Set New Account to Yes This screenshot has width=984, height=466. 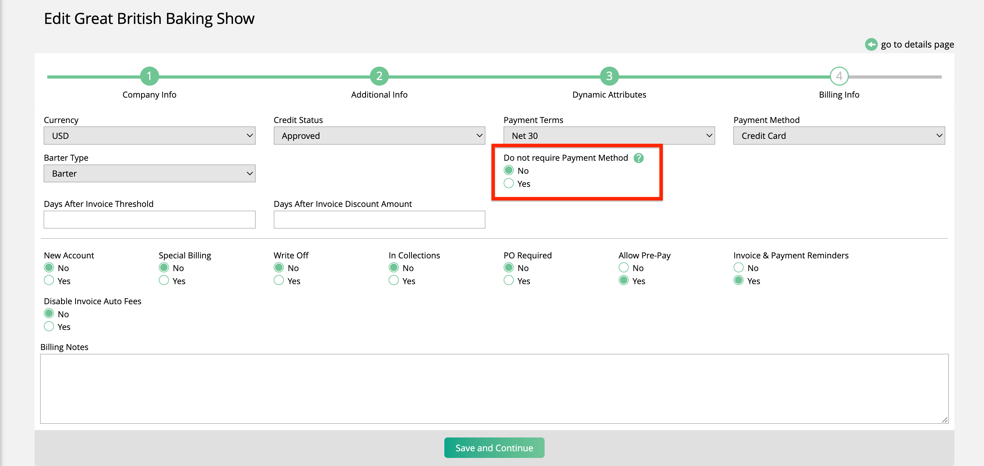48,281
